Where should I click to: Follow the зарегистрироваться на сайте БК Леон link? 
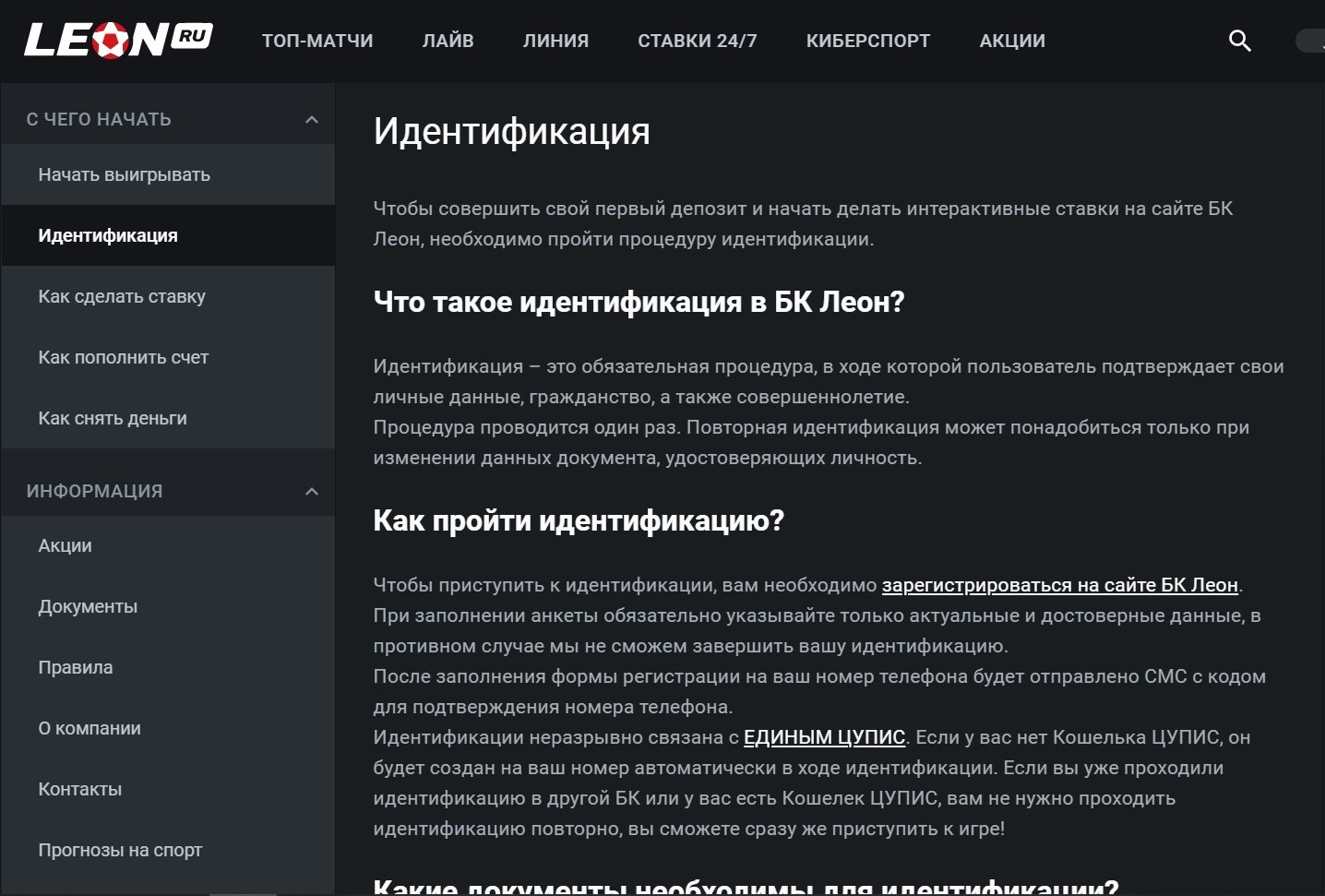click(x=1060, y=585)
